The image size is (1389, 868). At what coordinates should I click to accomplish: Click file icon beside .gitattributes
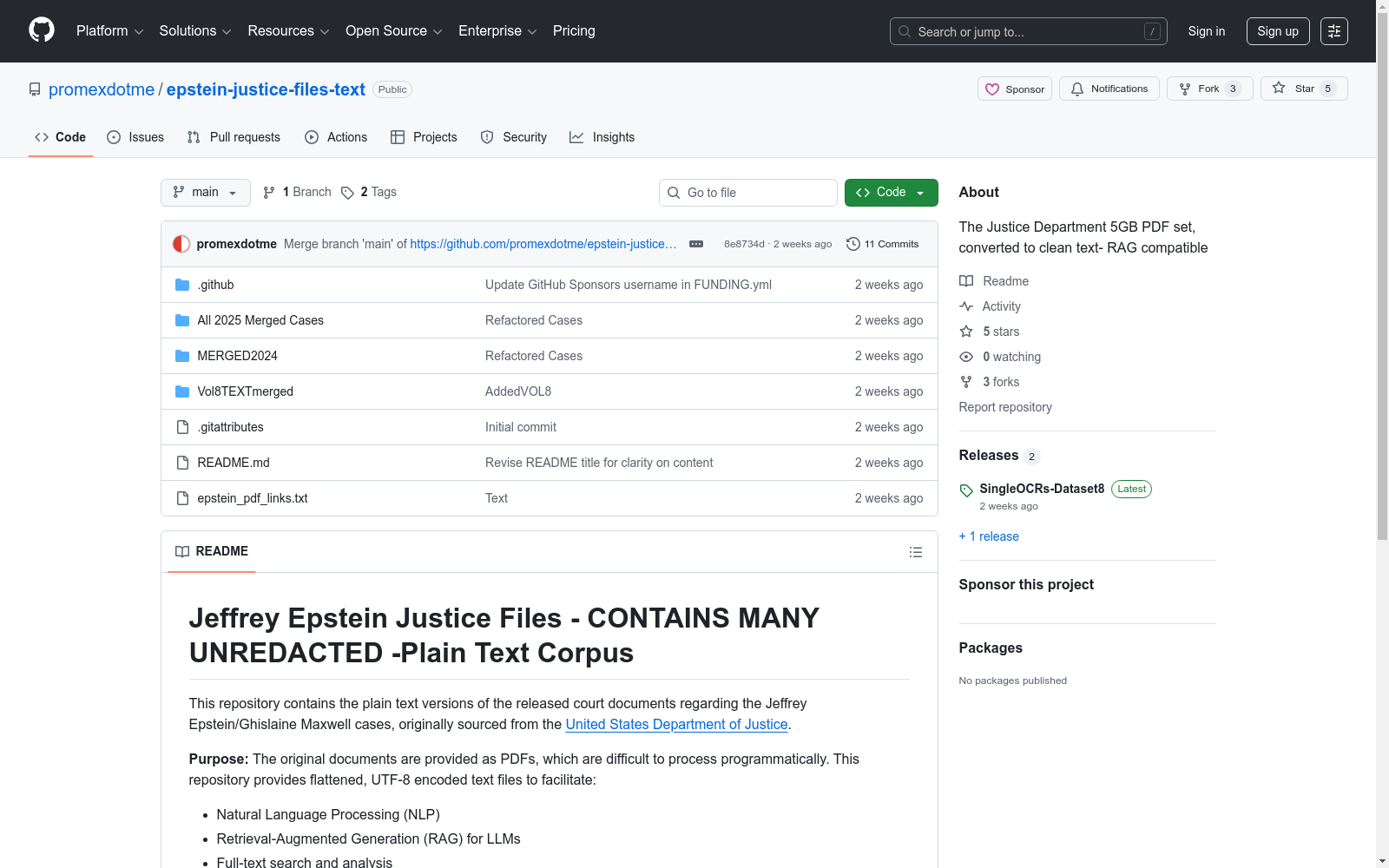point(182,427)
